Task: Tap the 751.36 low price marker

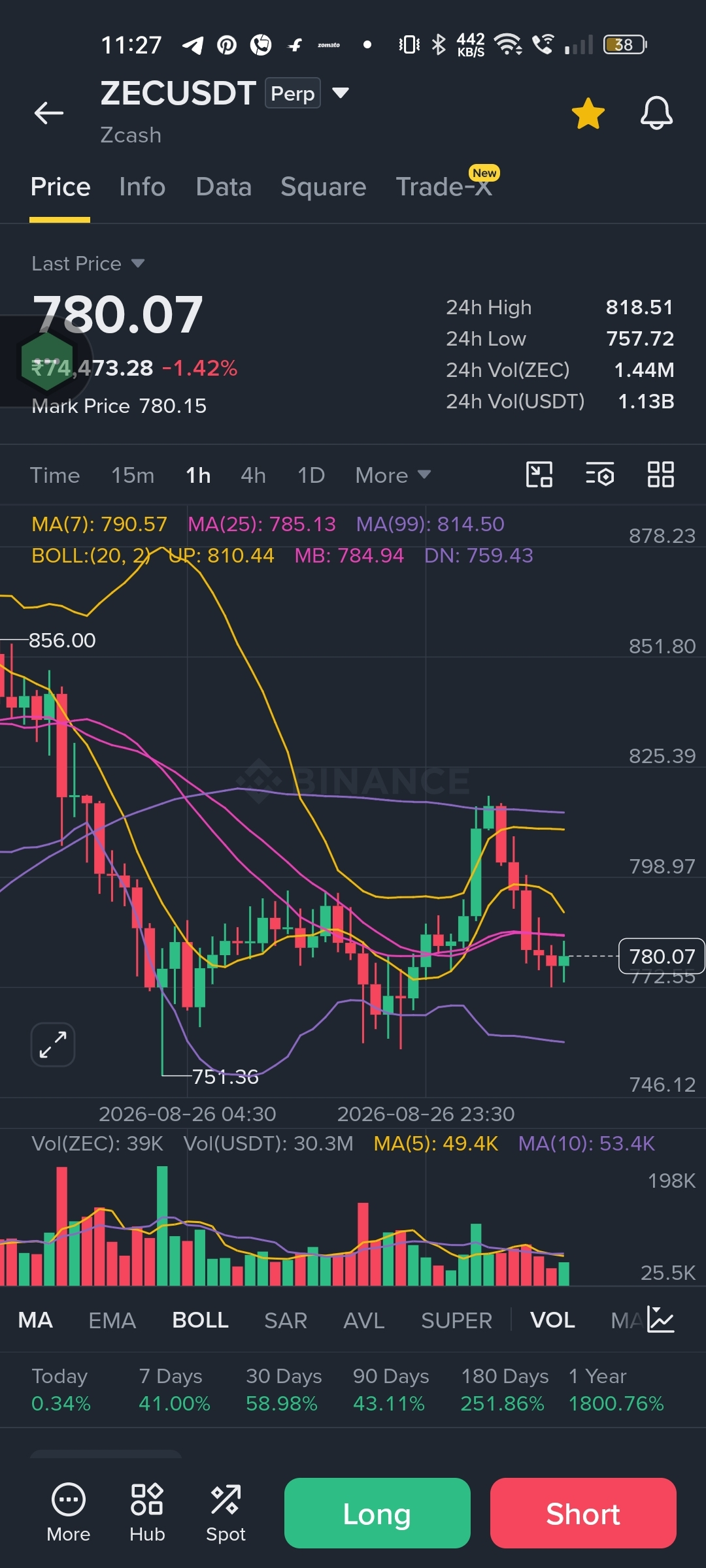Action: pos(226,1077)
